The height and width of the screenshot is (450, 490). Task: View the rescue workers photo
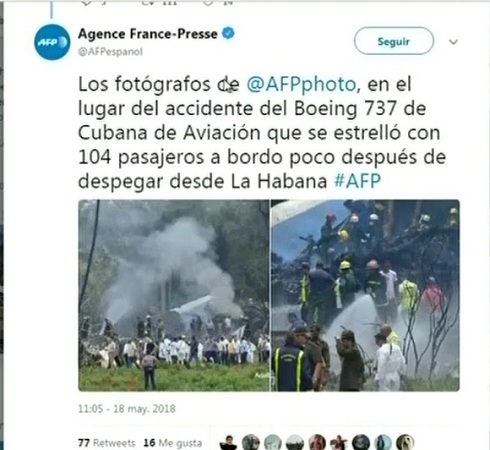[365, 295]
